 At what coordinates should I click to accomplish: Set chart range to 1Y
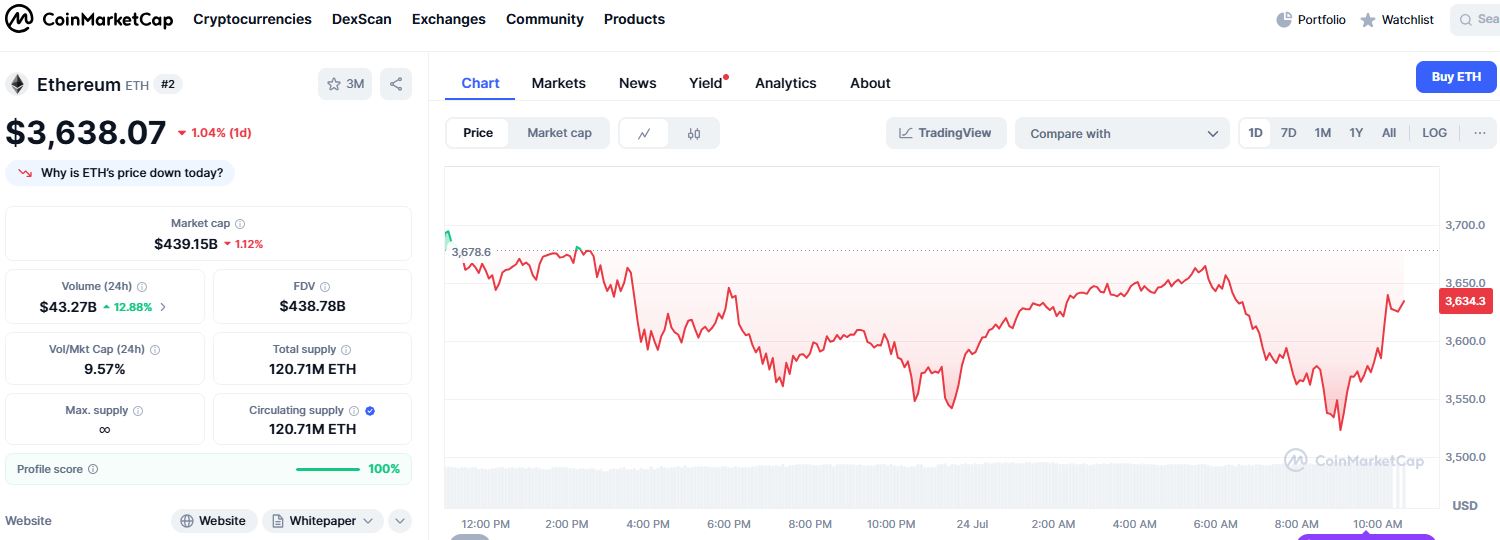click(x=1356, y=133)
